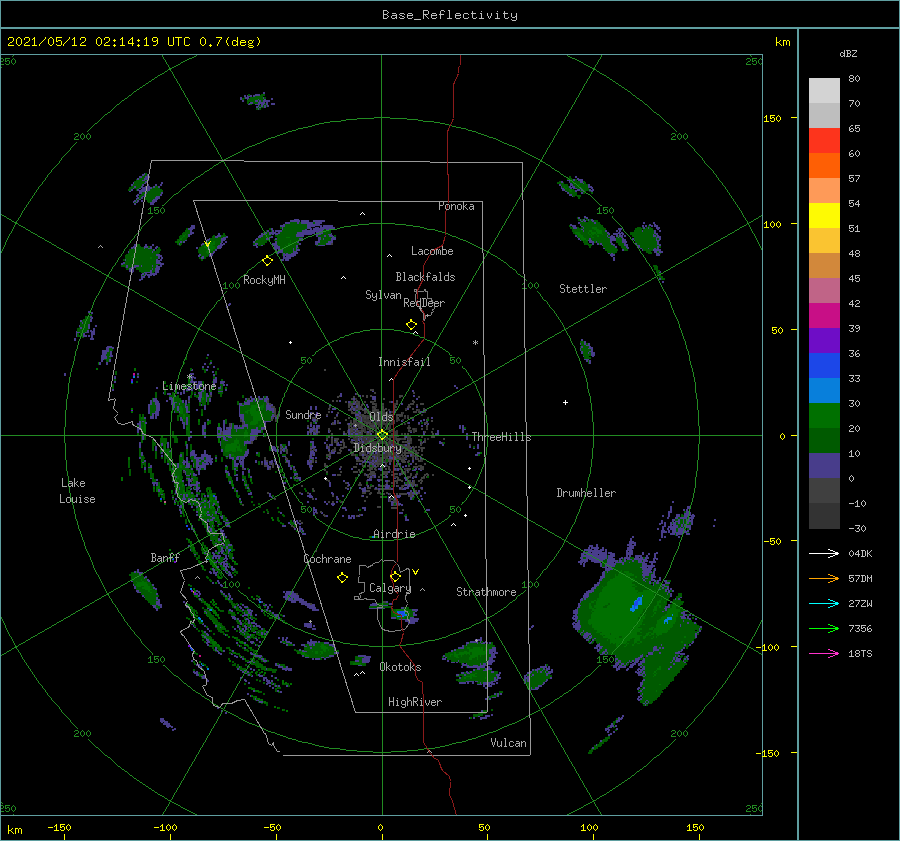Screen dimensions: 900x841
Task: Pick the purple 36-39 dBZ legend swatch
Action: pyautogui.click(x=824, y=340)
